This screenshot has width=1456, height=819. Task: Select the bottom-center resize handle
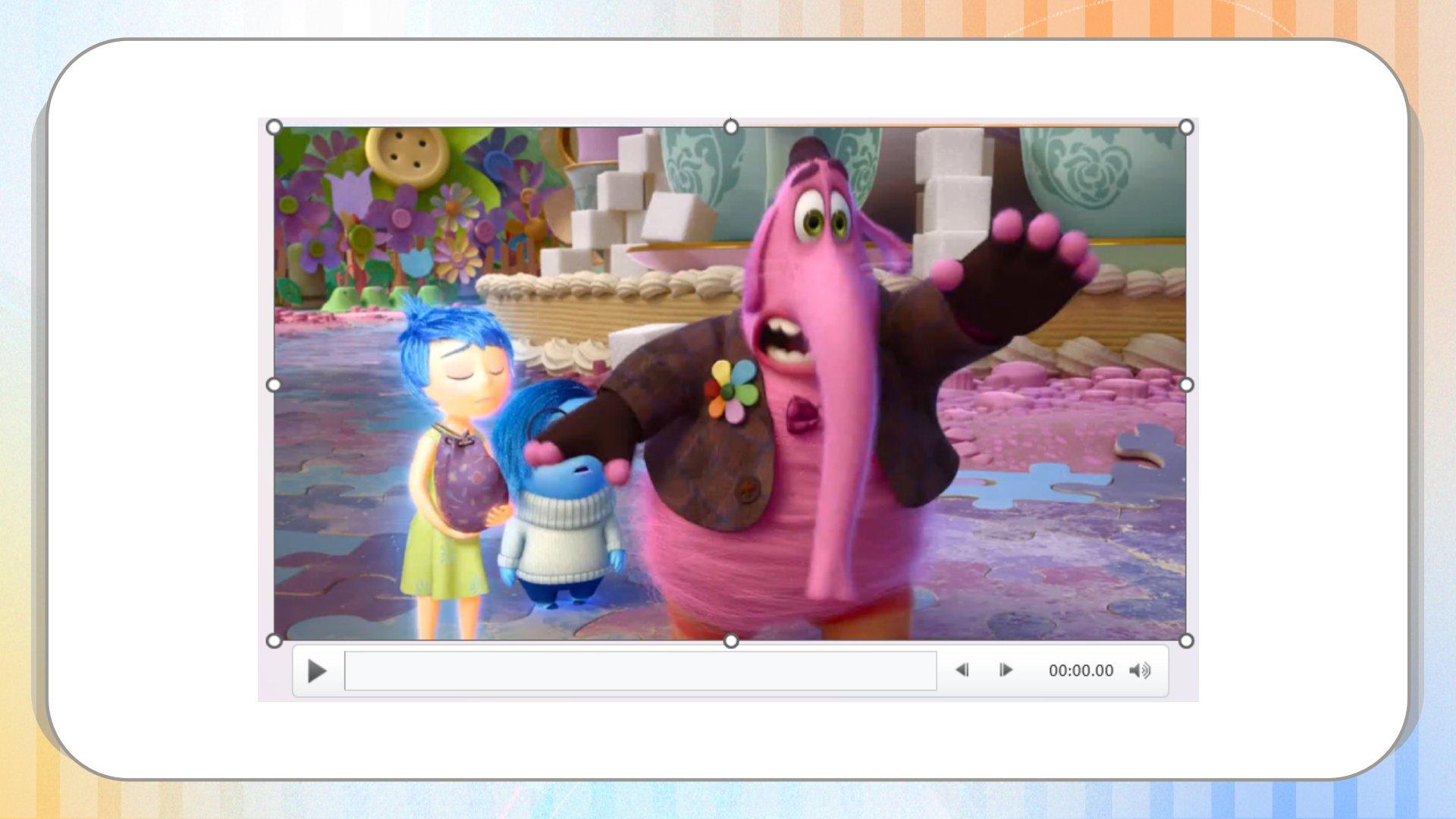point(730,642)
